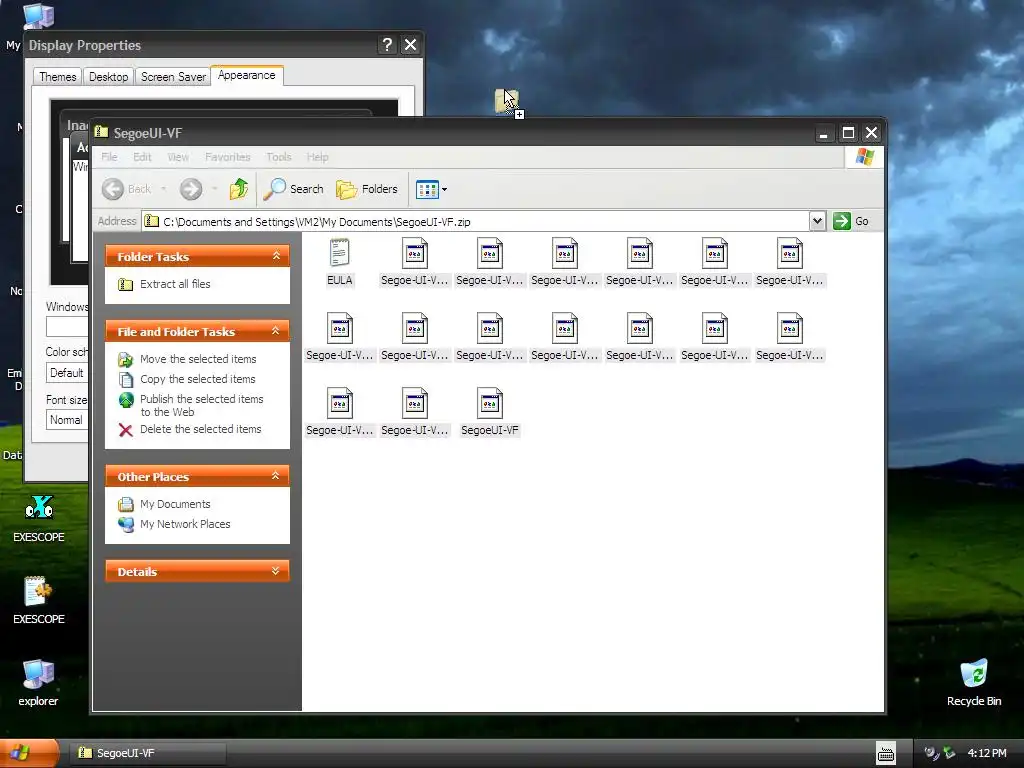The image size is (1024, 768).
Task: Select the SegoeUI-VF font file
Action: click(x=489, y=412)
